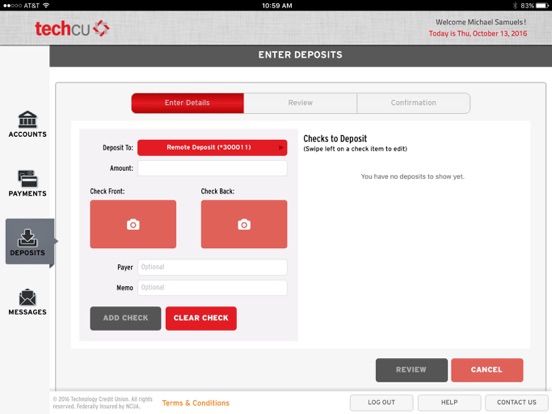Click the 'Check Back:' label

[218, 192]
